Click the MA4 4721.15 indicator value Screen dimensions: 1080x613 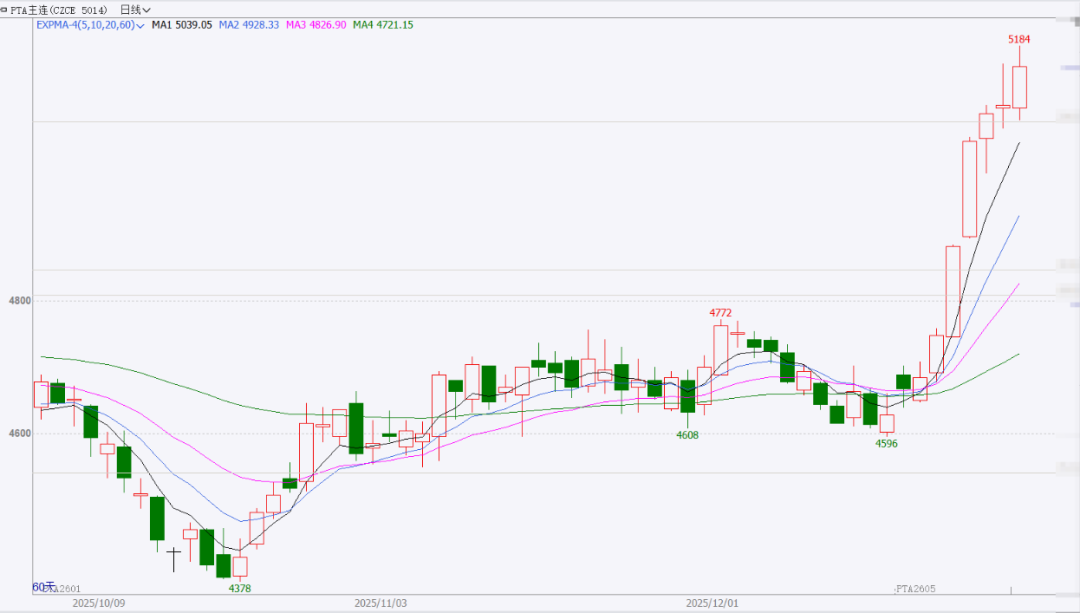[x=383, y=25]
